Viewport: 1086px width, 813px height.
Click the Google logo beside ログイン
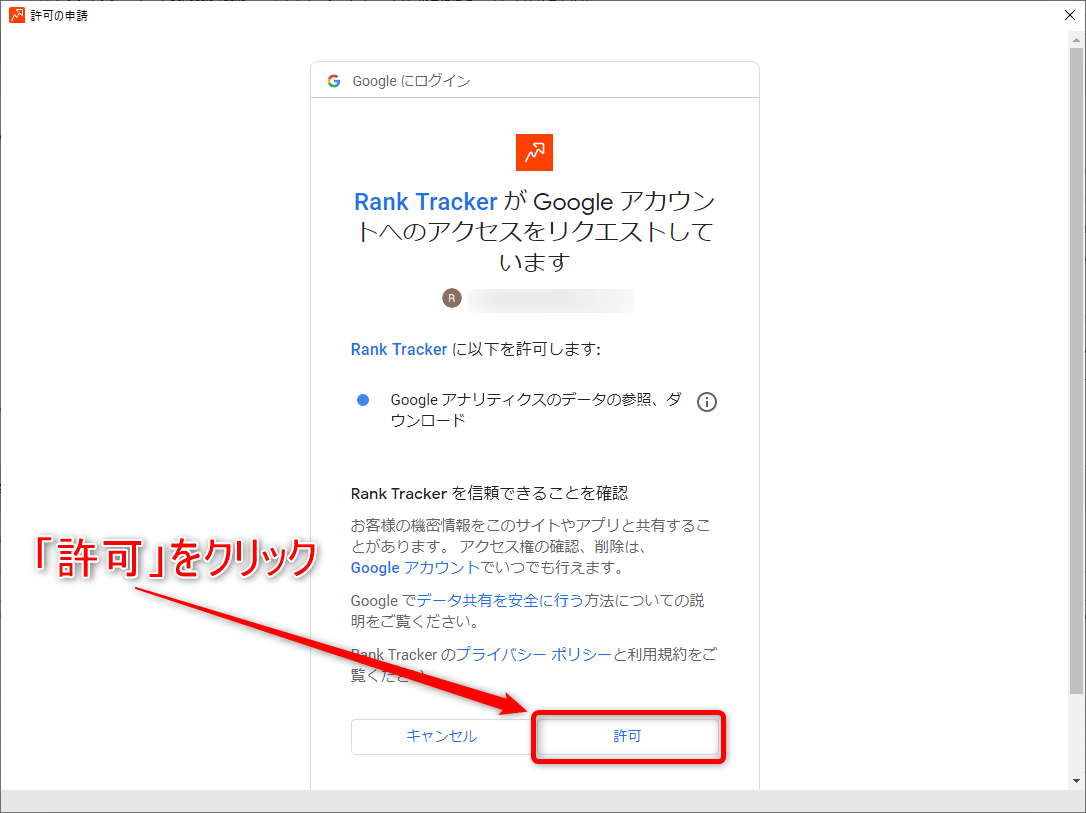click(334, 81)
